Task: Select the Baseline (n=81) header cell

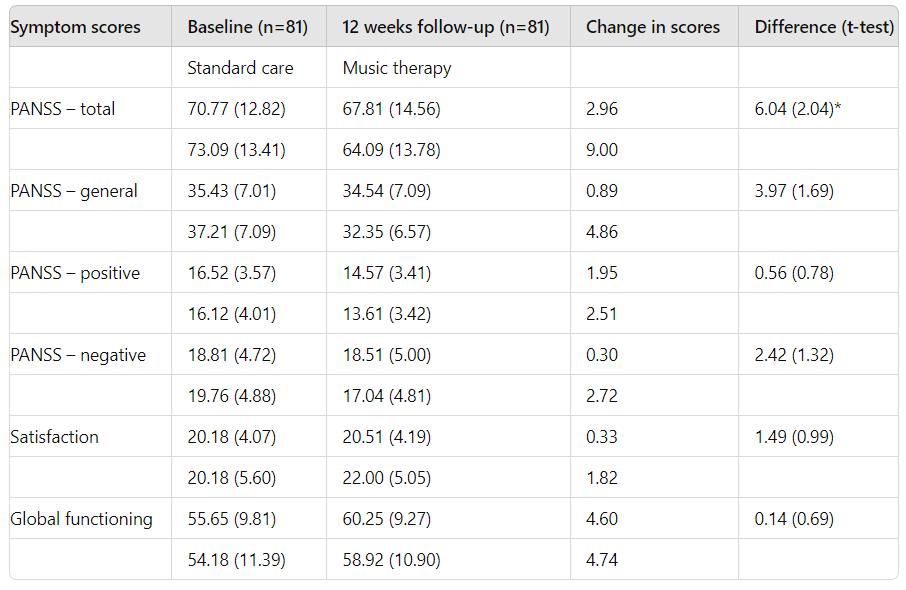Action: (x=247, y=27)
